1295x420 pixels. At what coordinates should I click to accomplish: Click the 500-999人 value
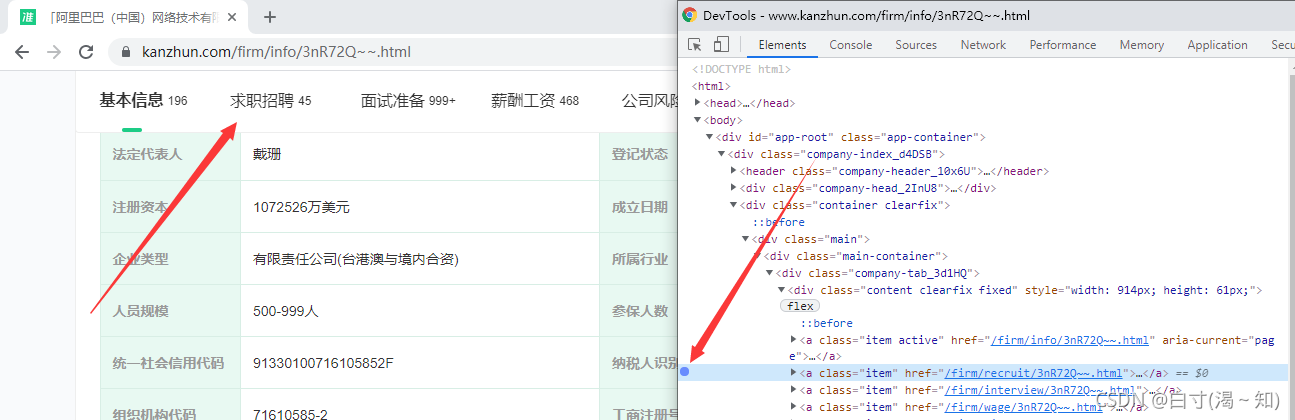(286, 312)
